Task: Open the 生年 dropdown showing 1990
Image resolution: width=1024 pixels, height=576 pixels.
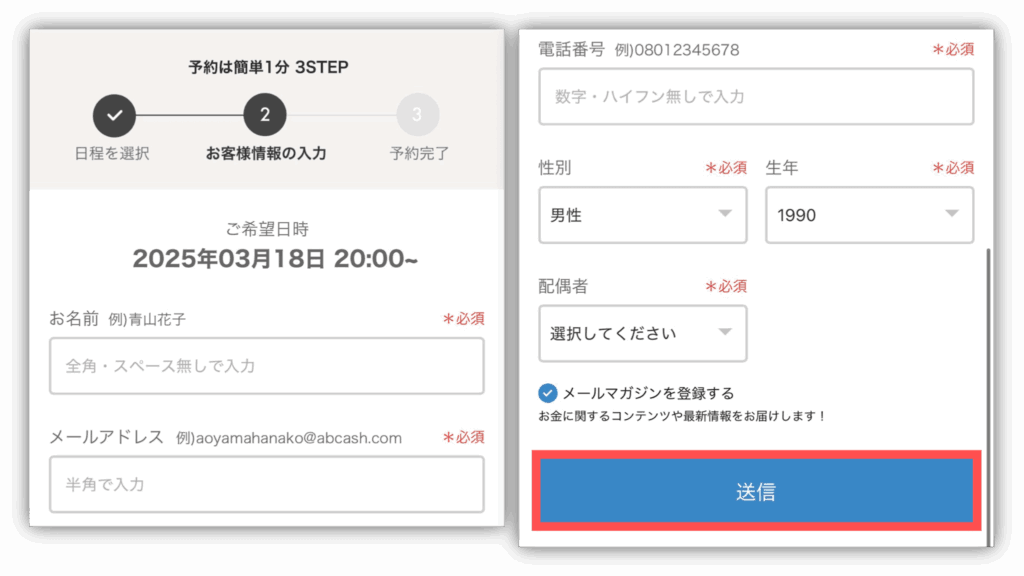Action: pos(869,215)
